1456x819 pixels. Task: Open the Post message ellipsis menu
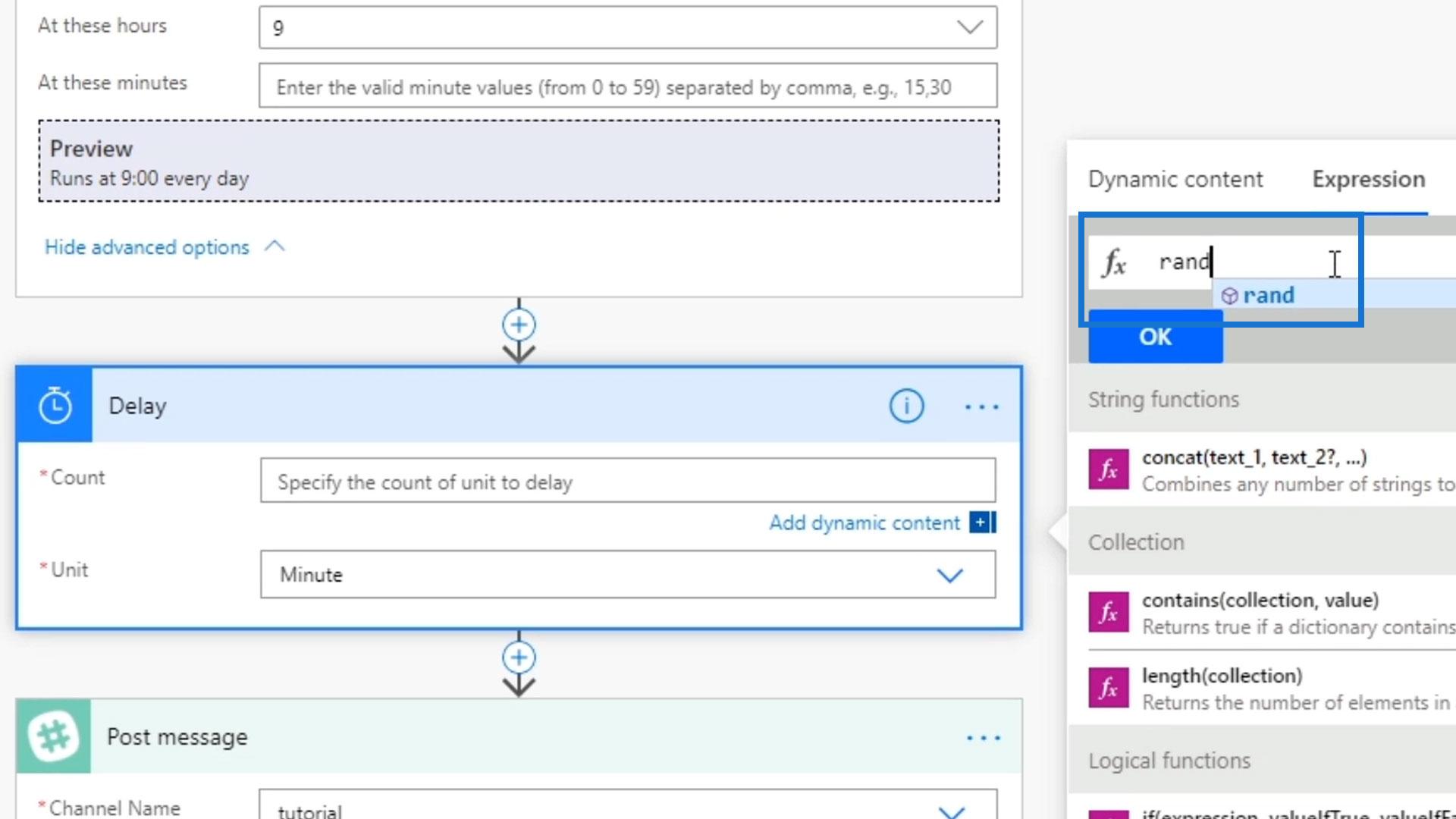[983, 738]
